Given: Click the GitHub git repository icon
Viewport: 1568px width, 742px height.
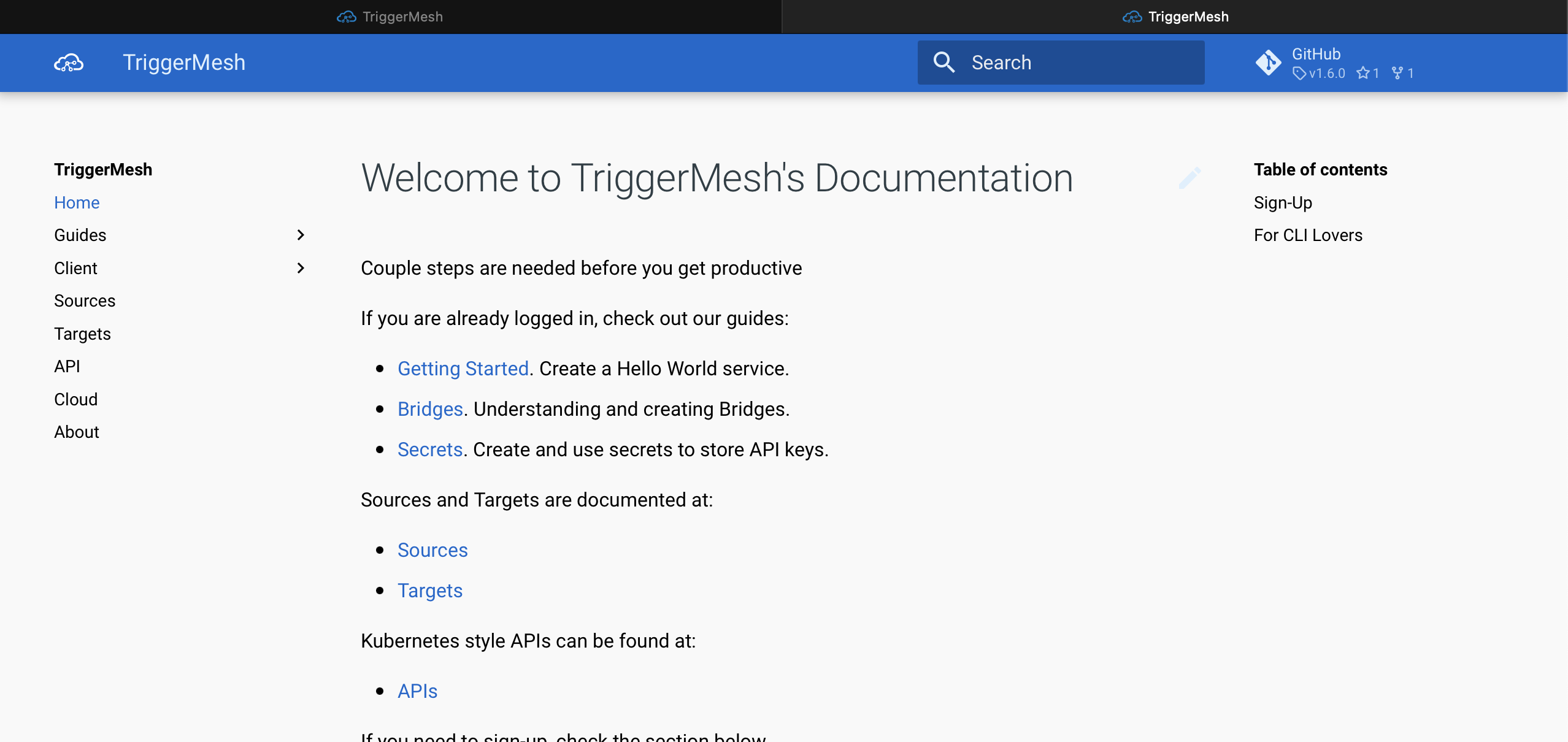Looking at the screenshot, I should point(1268,63).
